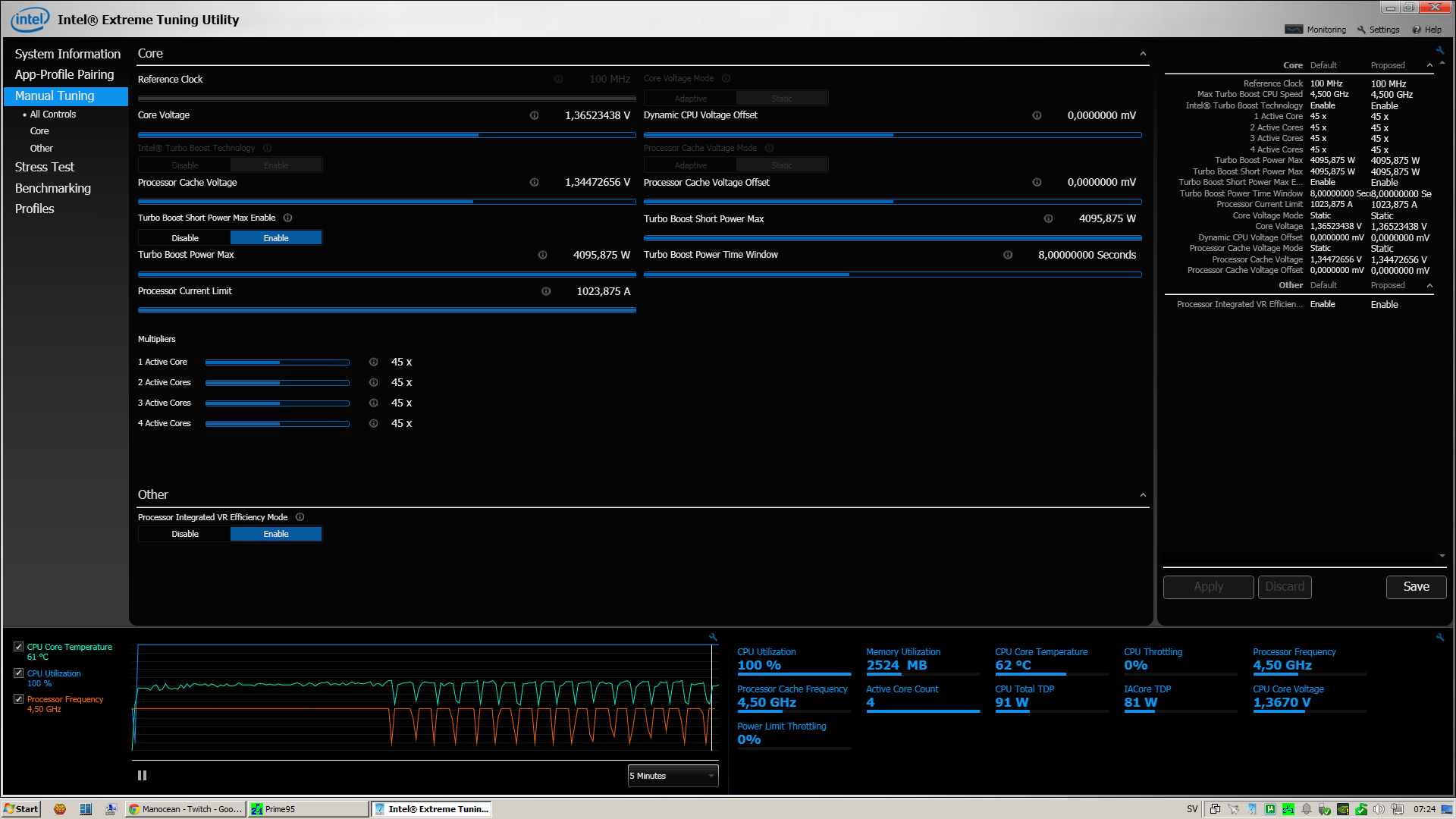Screen dimensions: 1456x819
Task: Select Other sub-item under Manual Tuning
Action: (x=42, y=149)
